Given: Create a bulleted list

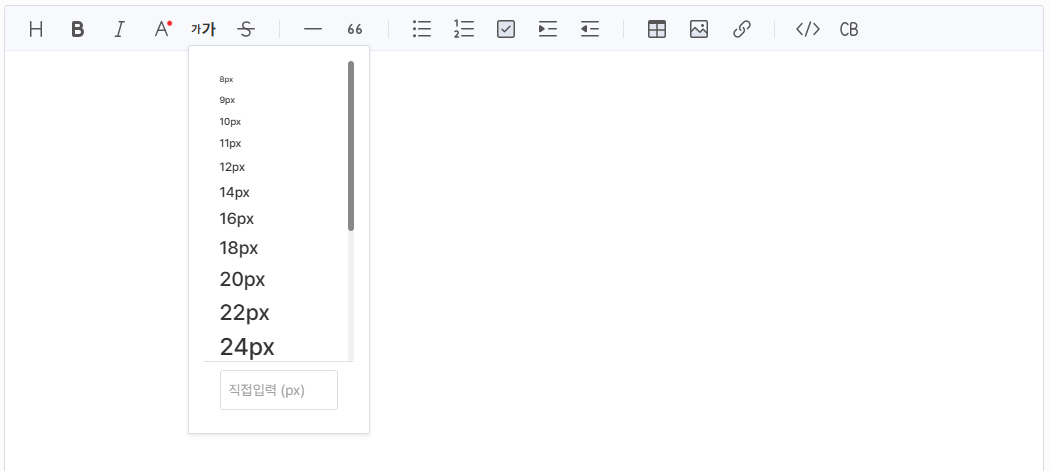Looking at the screenshot, I should (422, 29).
